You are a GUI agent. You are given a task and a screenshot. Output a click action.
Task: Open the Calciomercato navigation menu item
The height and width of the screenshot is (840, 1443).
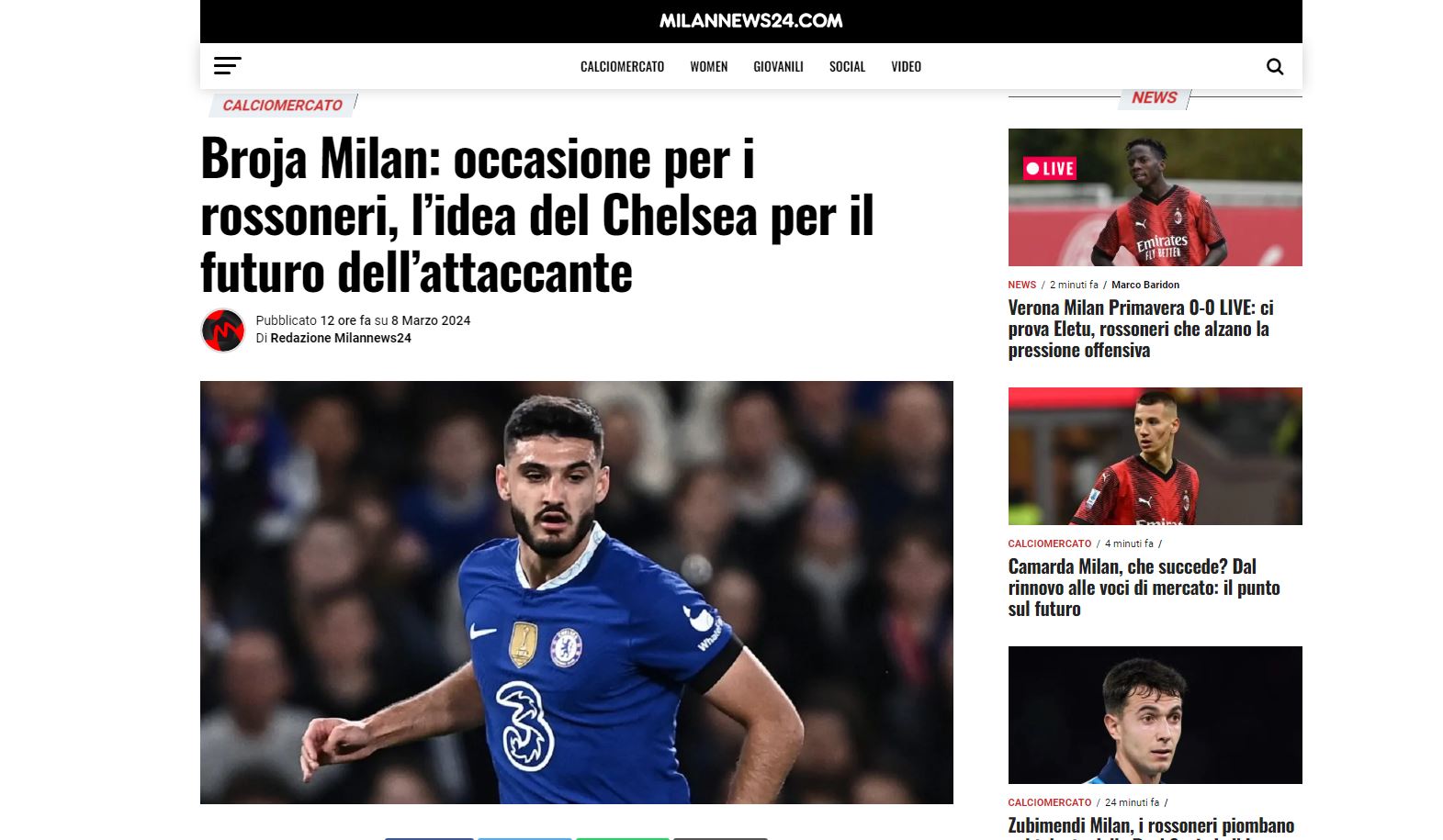click(x=622, y=66)
